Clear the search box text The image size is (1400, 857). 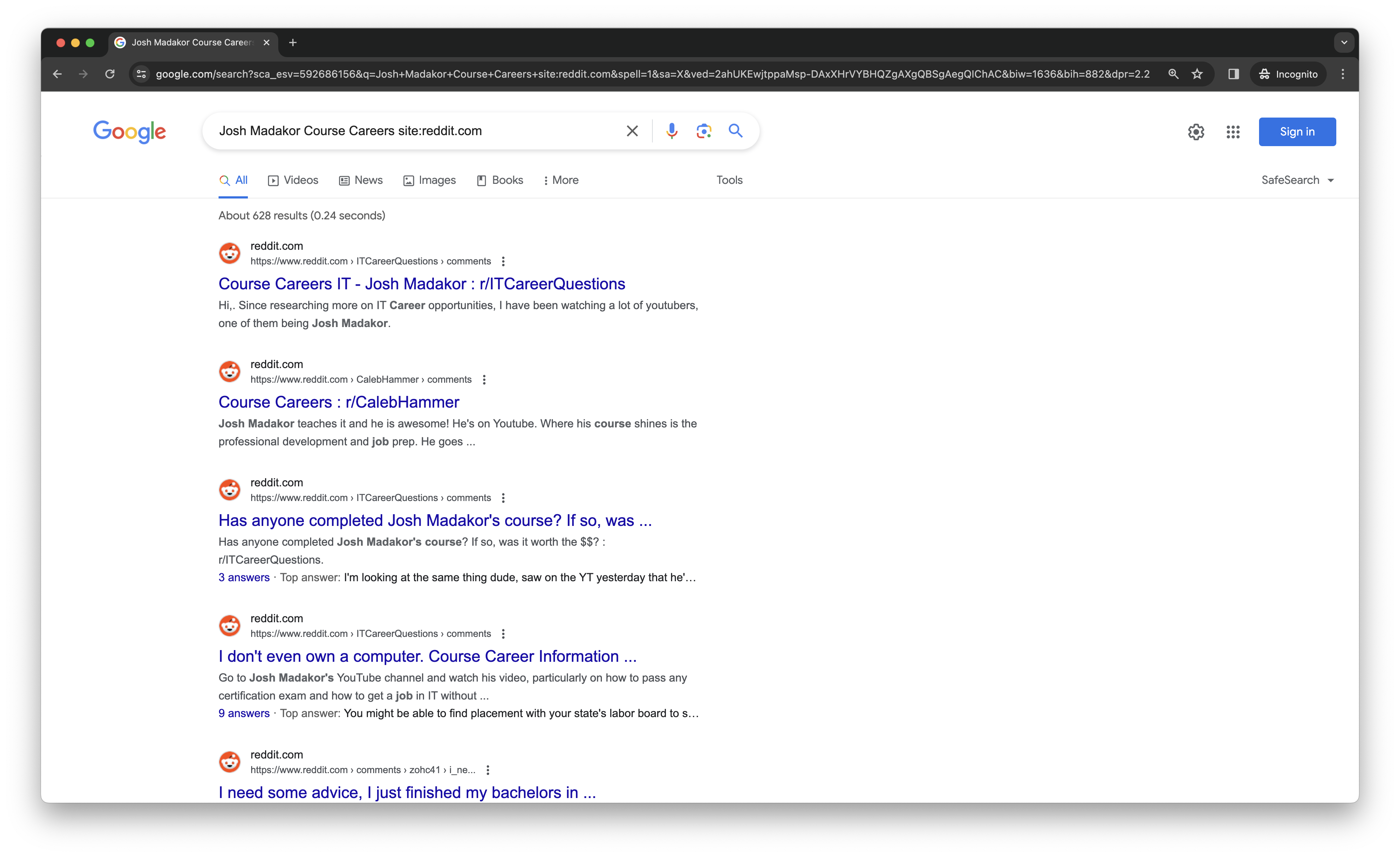pyautogui.click(x=632, y=131)
